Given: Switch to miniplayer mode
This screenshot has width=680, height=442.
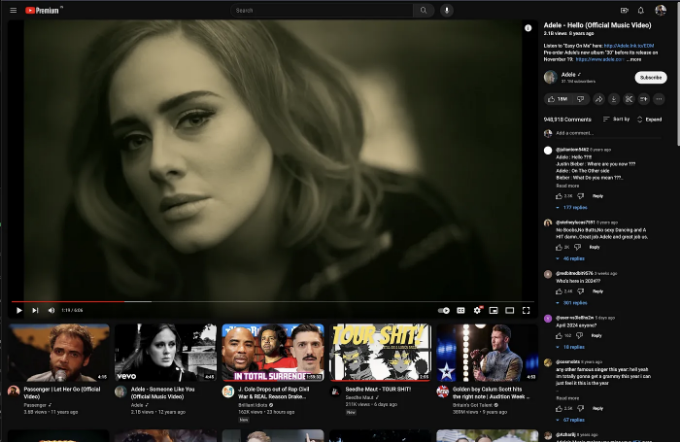Looking at the screenshot, I should [x=494, y=311].
